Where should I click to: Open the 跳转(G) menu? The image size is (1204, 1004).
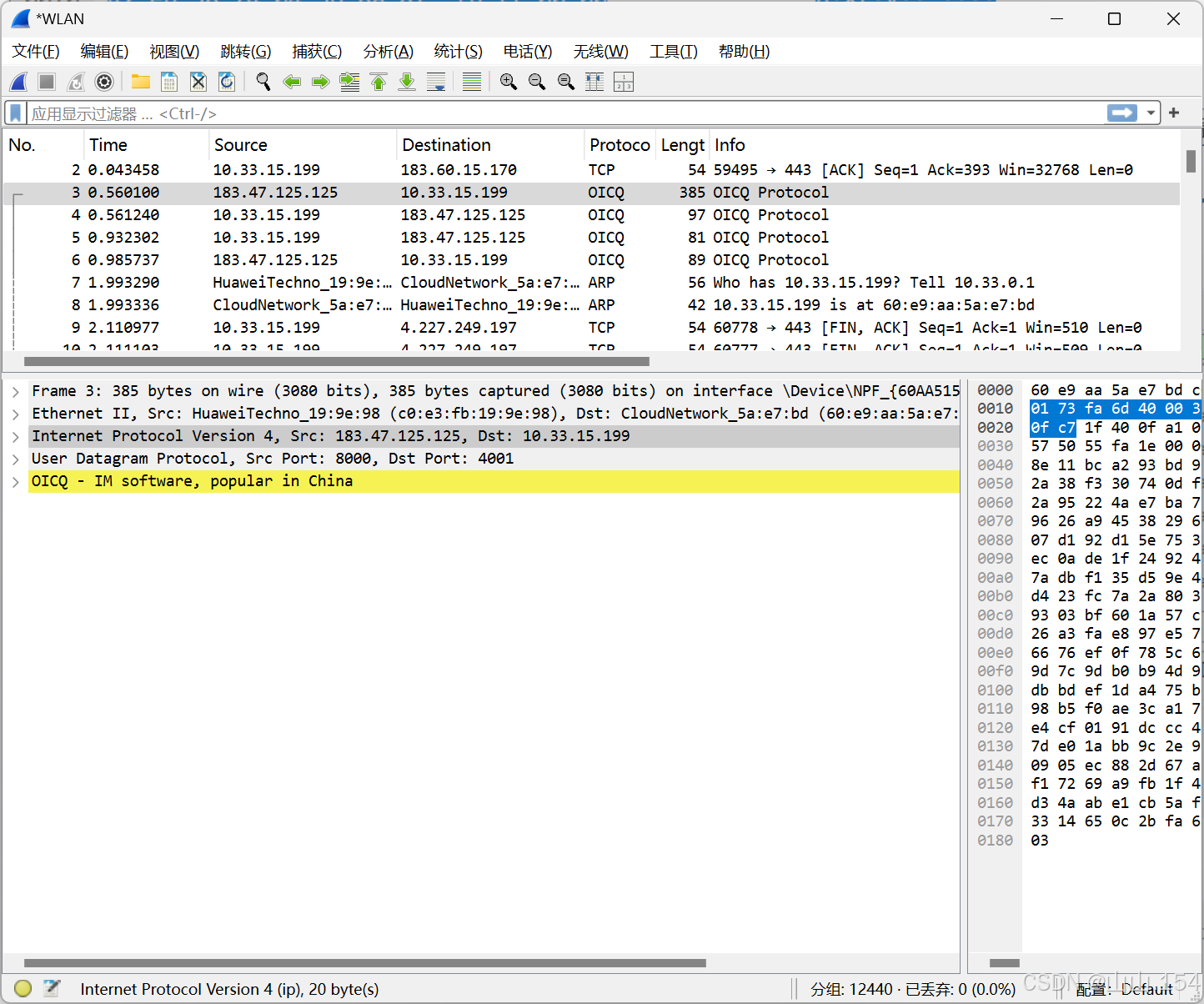click(246, 52)
